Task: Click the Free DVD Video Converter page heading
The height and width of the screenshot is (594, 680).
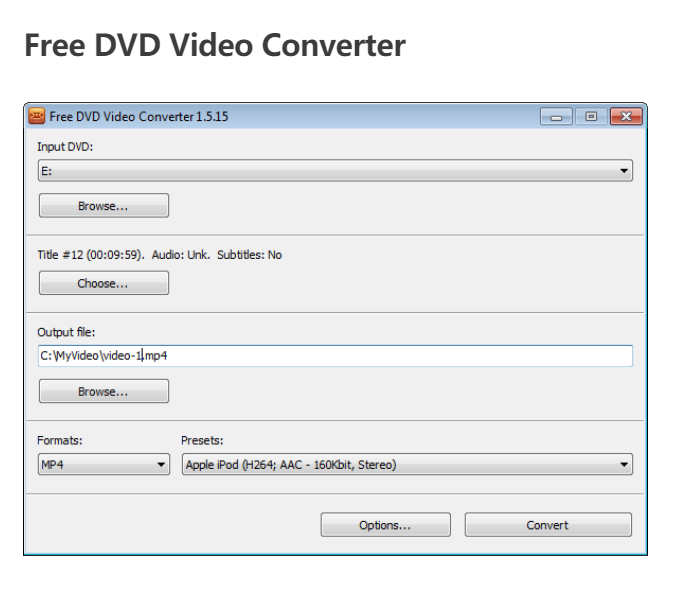Action: click(215, 45)
